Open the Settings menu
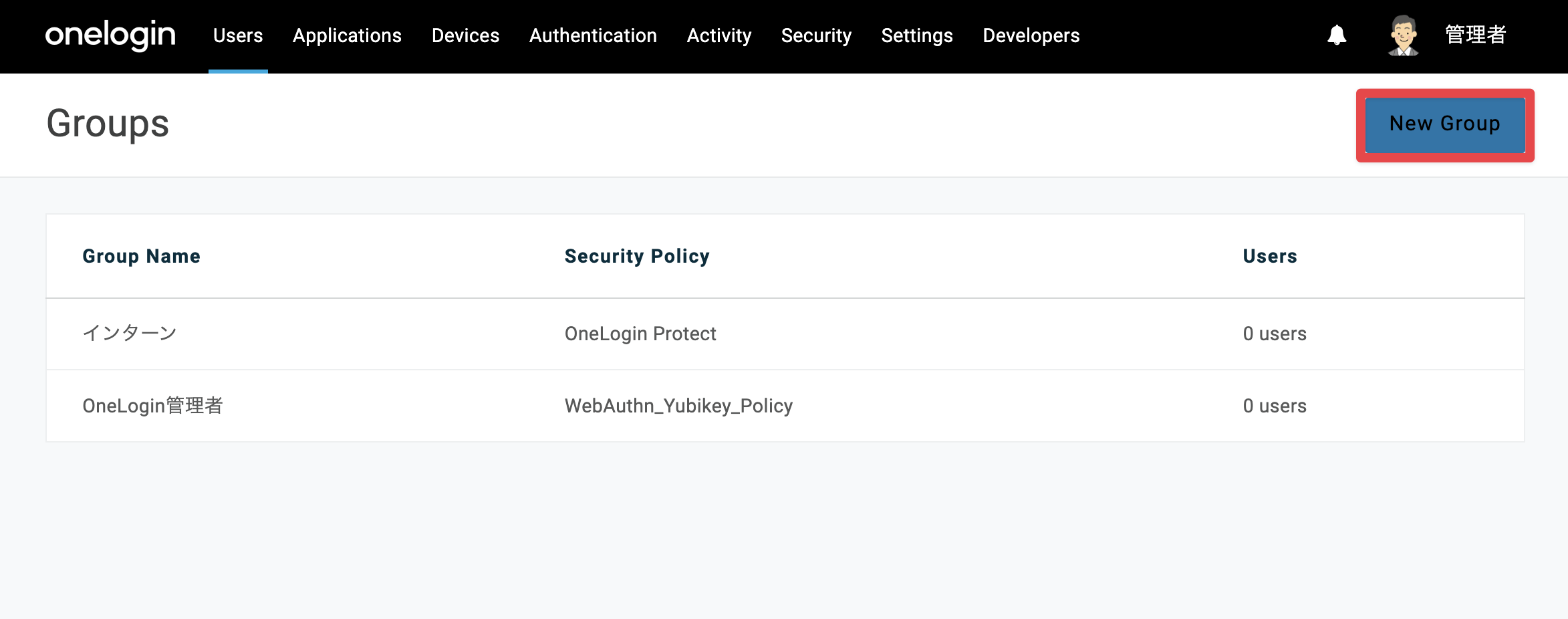Viewport: 1568px width, 619px height. [x=917, y=35]
